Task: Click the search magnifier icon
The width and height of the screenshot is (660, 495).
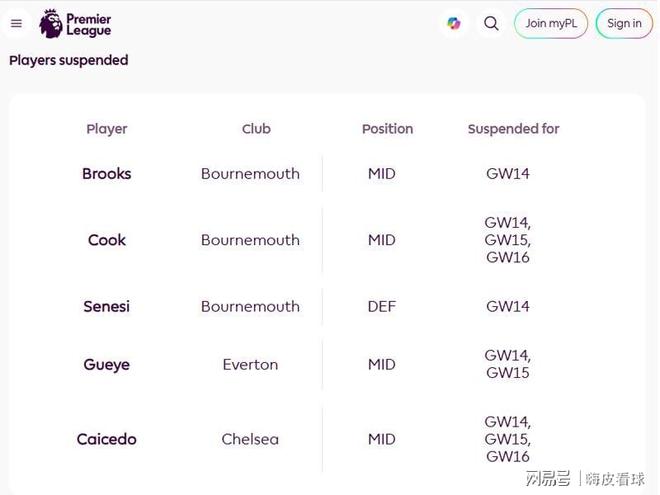Action: [491, 23]
